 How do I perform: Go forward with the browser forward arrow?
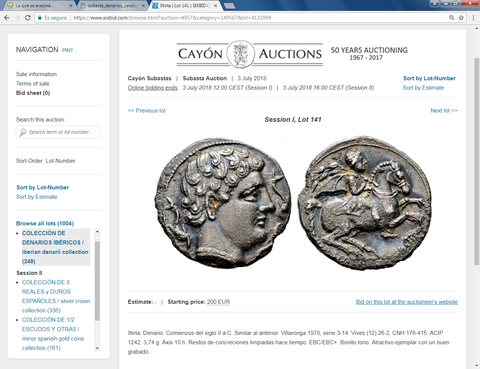(x=17, y=18)
